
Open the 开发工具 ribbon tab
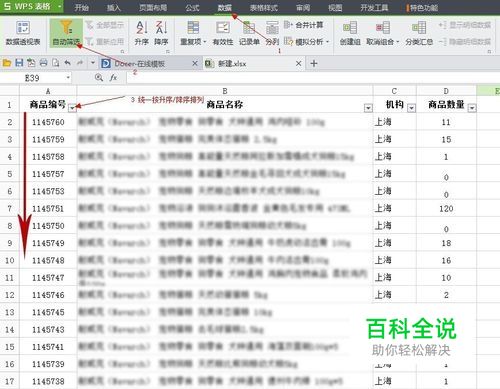coord(374,7)
